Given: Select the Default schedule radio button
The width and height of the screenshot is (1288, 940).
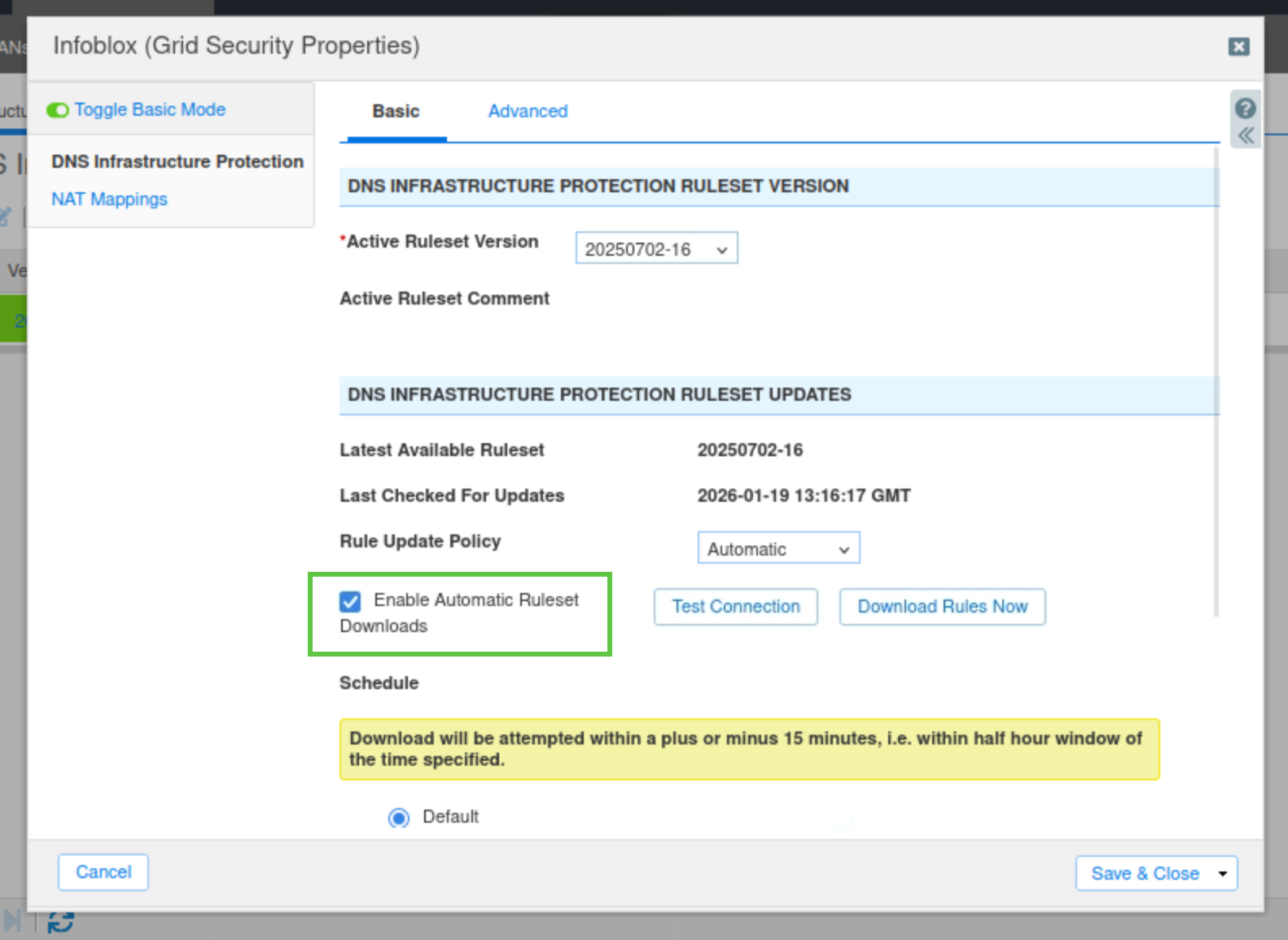Looking at the screenshot, I should (x=399, y=817).
